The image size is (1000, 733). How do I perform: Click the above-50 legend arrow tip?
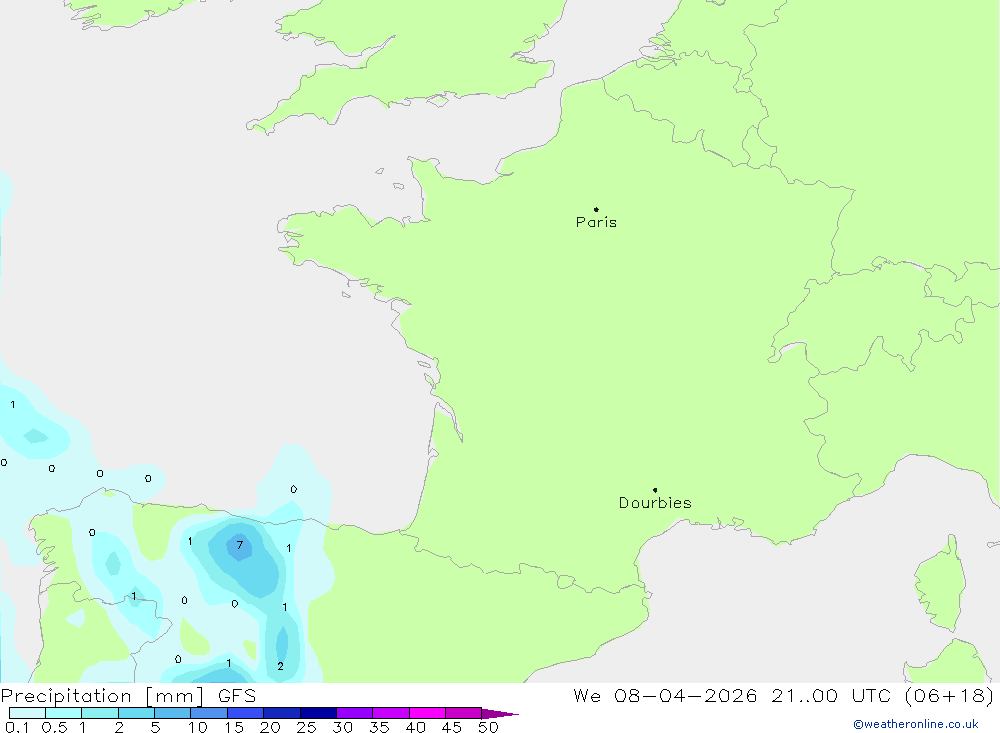click(x=500, y=714)
